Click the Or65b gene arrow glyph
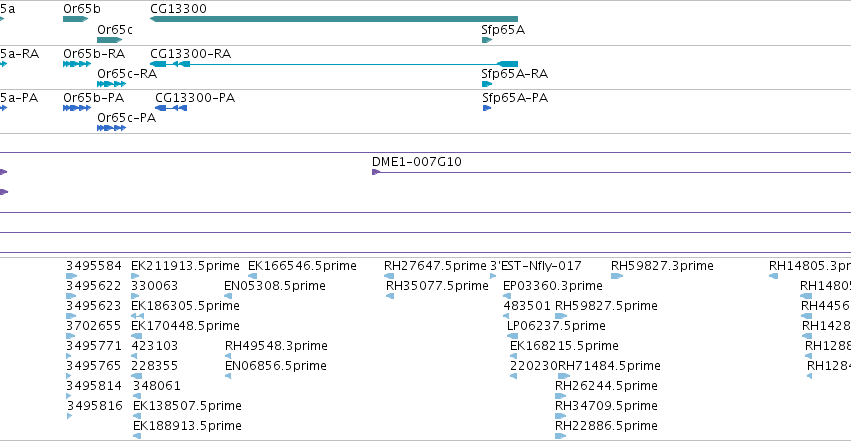Image resolution: width=851 pixels, height=441 pixels. pyautogui.click(x=75, y=19)
